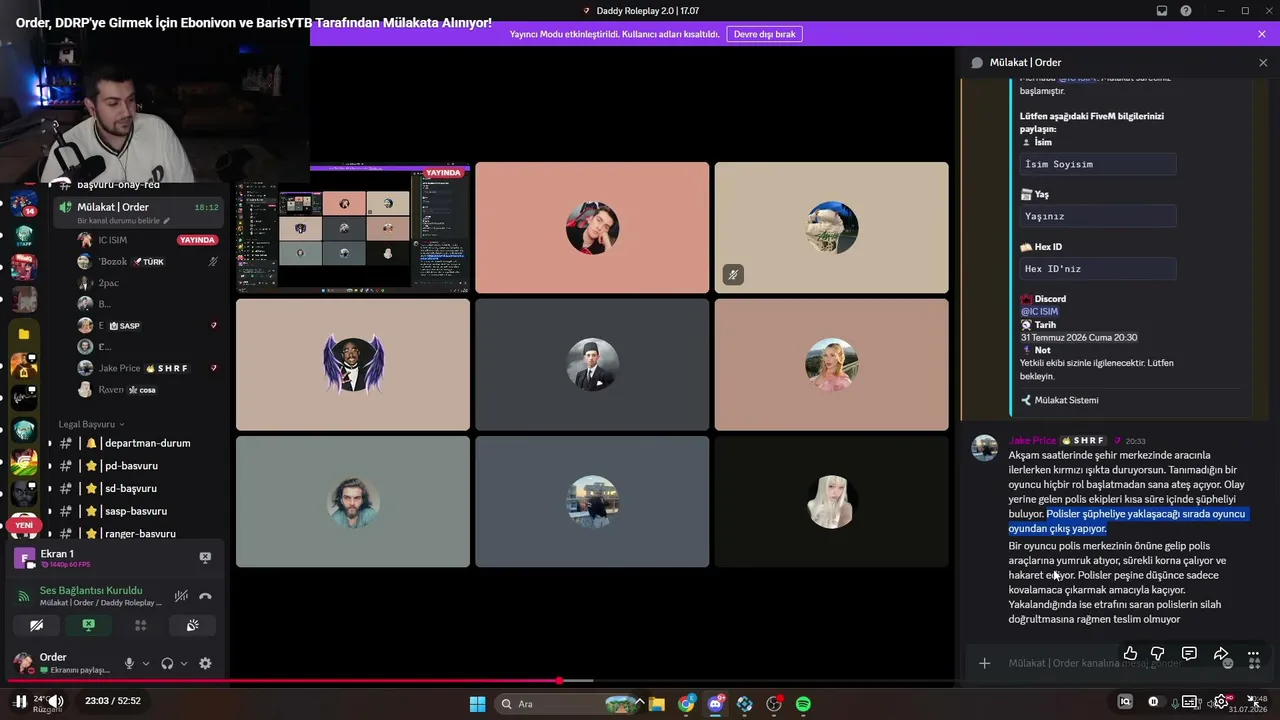Open the yellow folder in server list
The height and width of the screenshot is (720, 1280).
coord(24,334)
